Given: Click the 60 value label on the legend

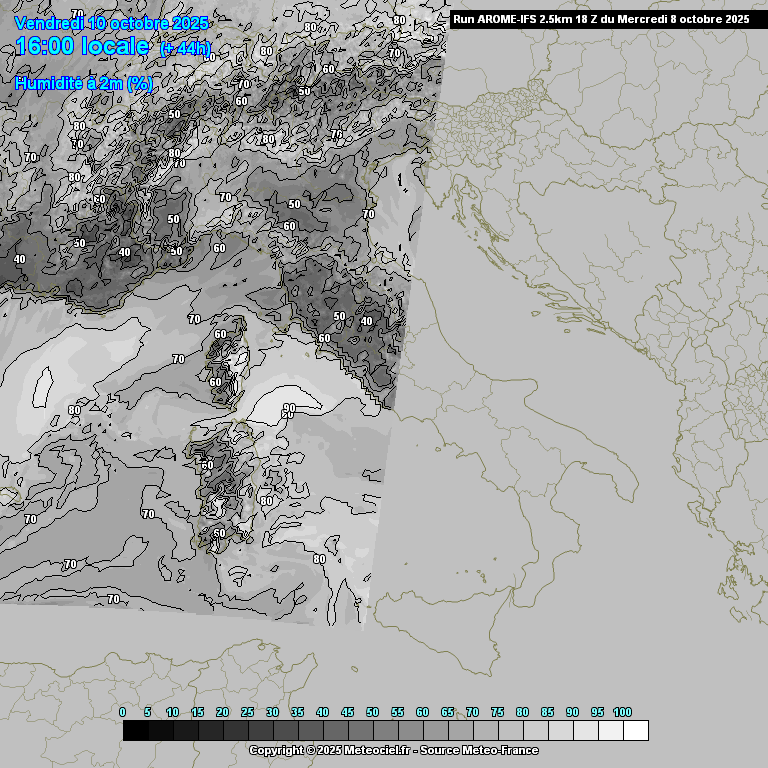Looking at the screenshot, I should pos(422,712).
